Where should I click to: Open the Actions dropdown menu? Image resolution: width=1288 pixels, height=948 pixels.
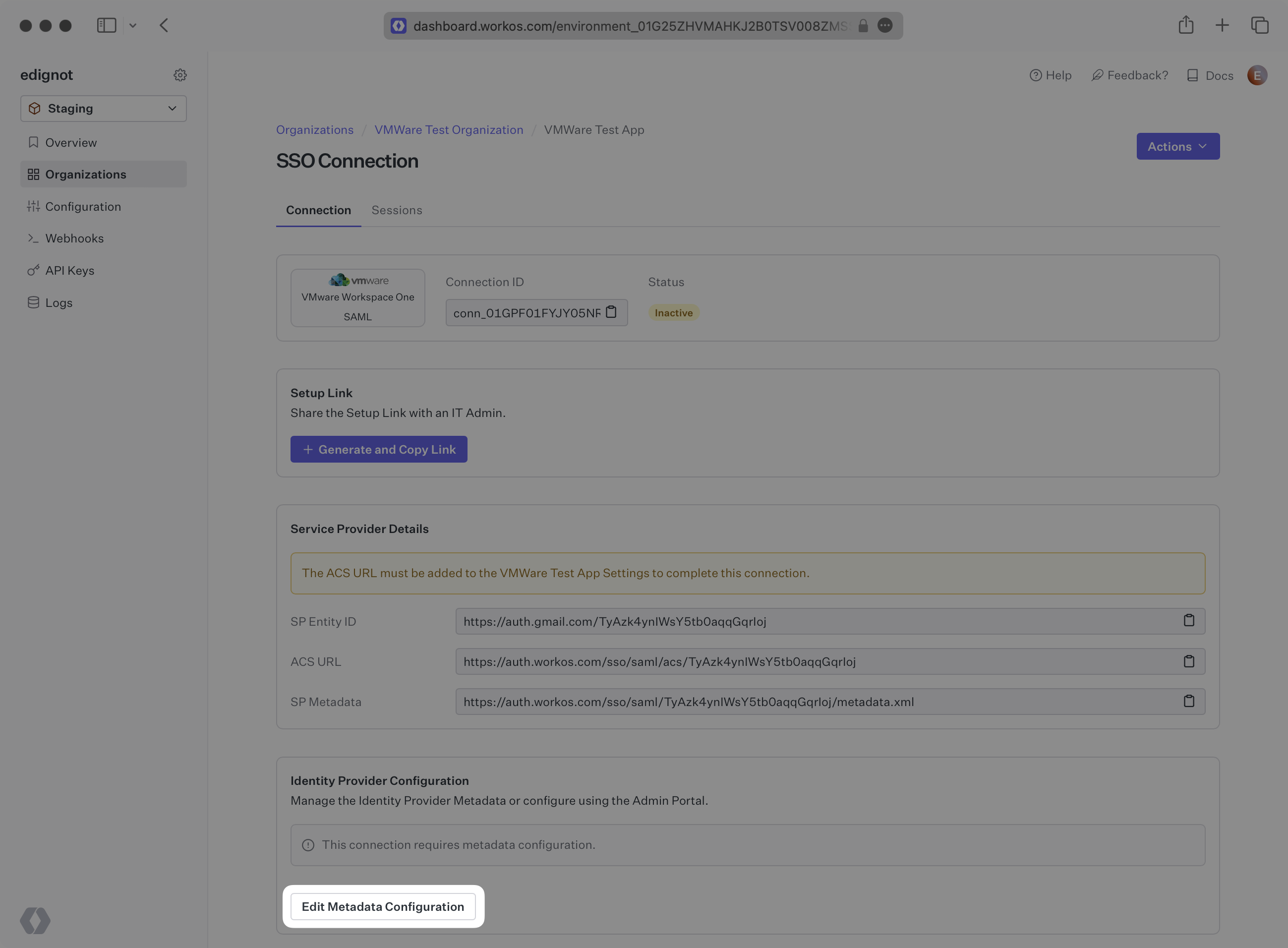point(1177,146)
